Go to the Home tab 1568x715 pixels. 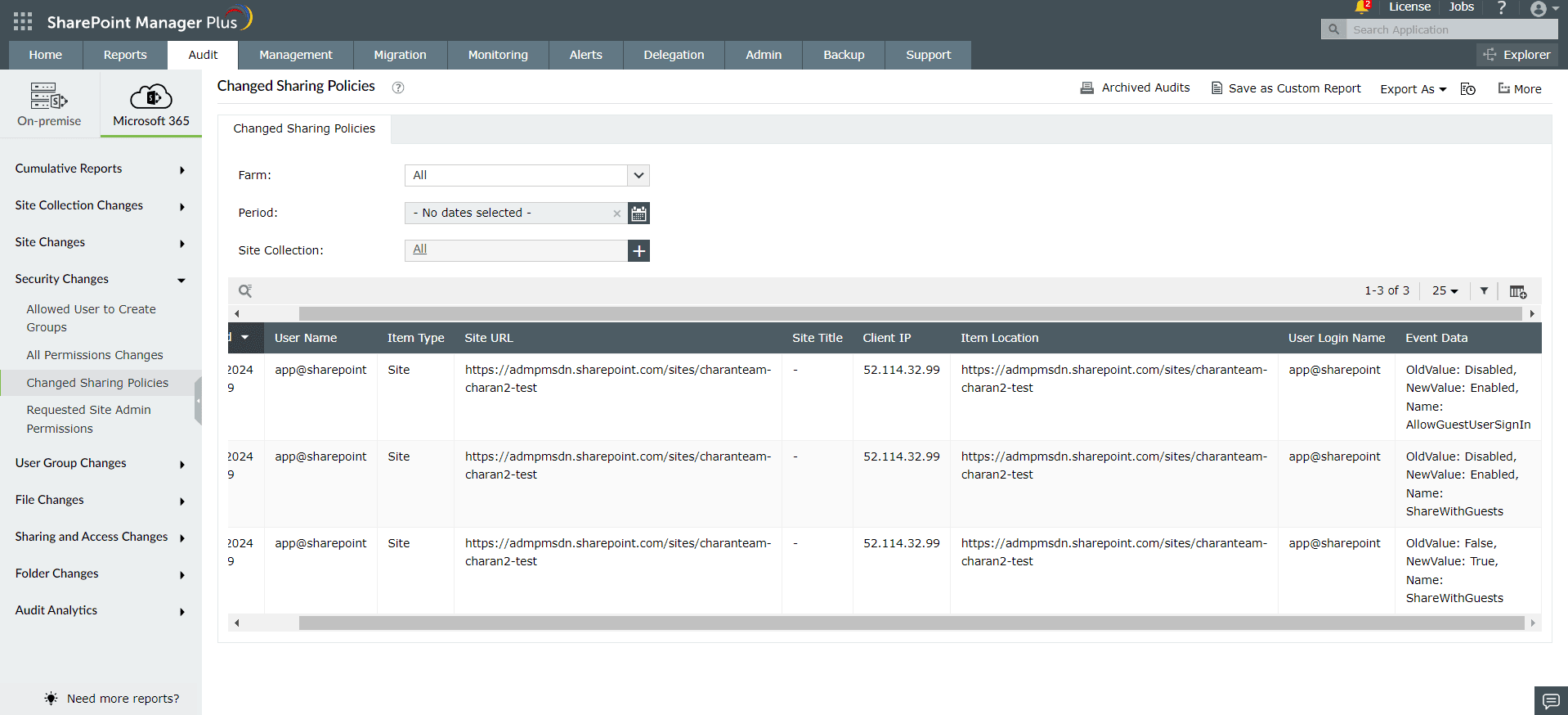click(x=46, y=55)
